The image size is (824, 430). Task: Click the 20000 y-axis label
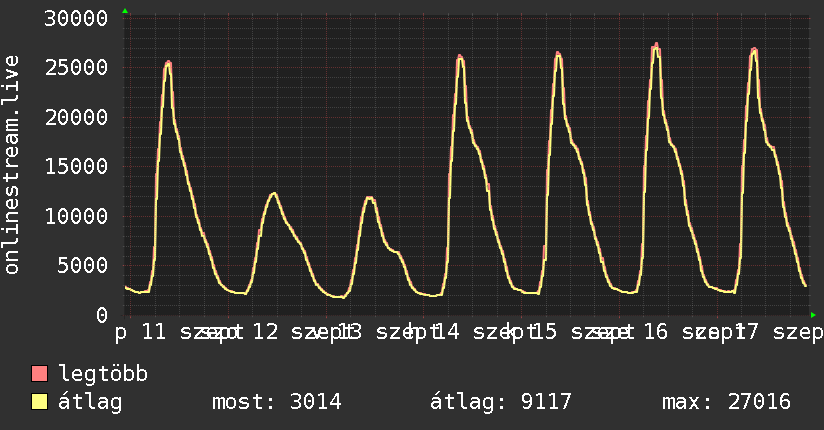(x=76, y=117)
